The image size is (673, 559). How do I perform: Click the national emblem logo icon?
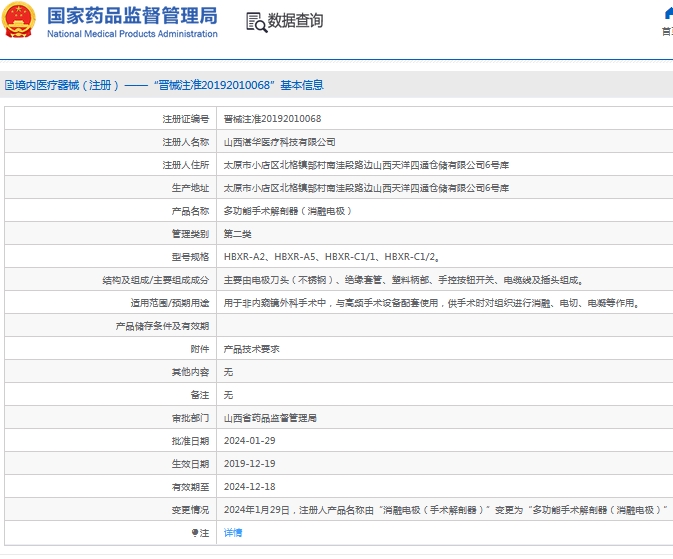[x=18, y=20]
